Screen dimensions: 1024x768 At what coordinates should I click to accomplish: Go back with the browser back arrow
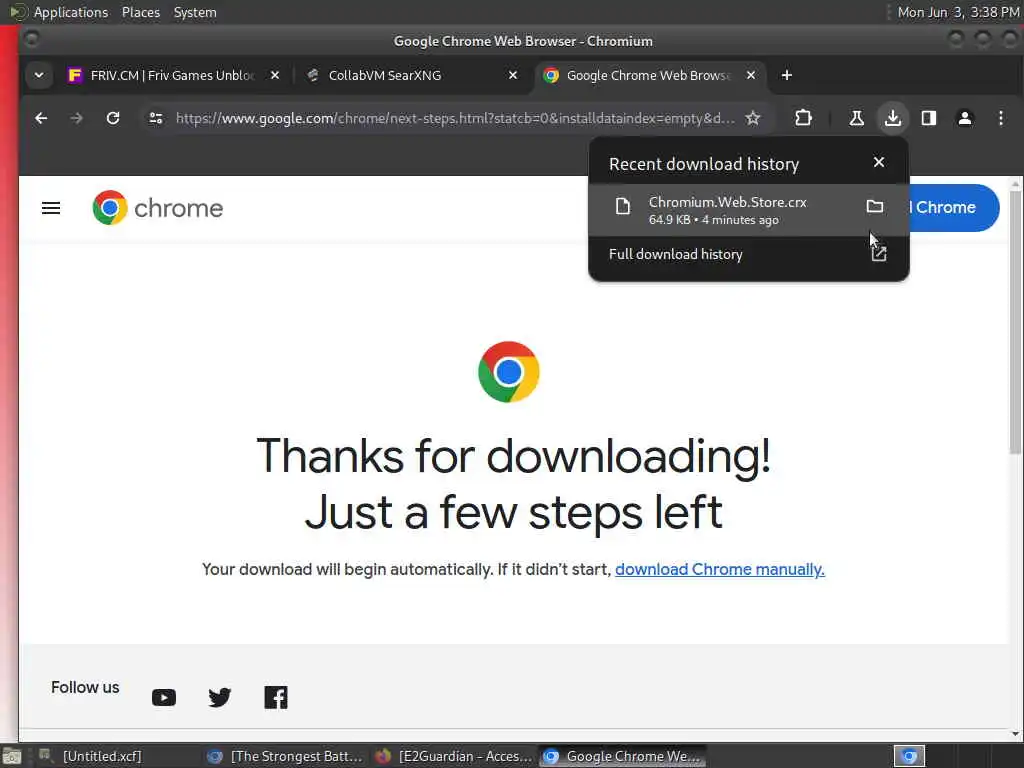(41, 118)
